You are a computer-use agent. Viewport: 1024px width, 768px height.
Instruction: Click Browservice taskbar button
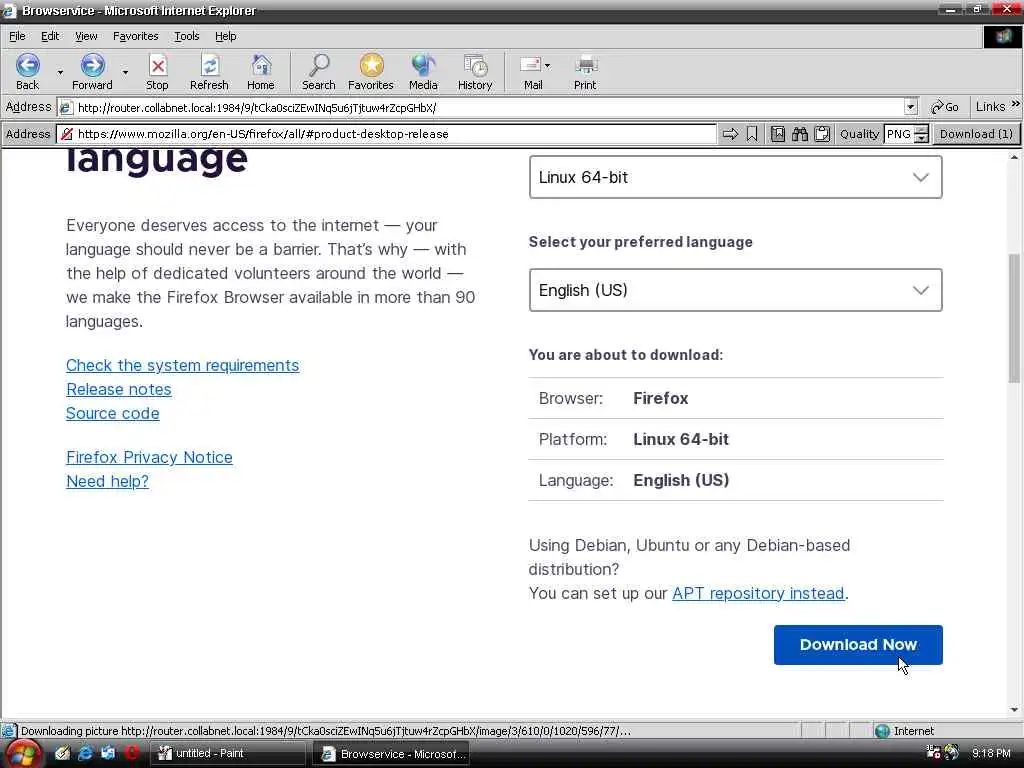392,754
